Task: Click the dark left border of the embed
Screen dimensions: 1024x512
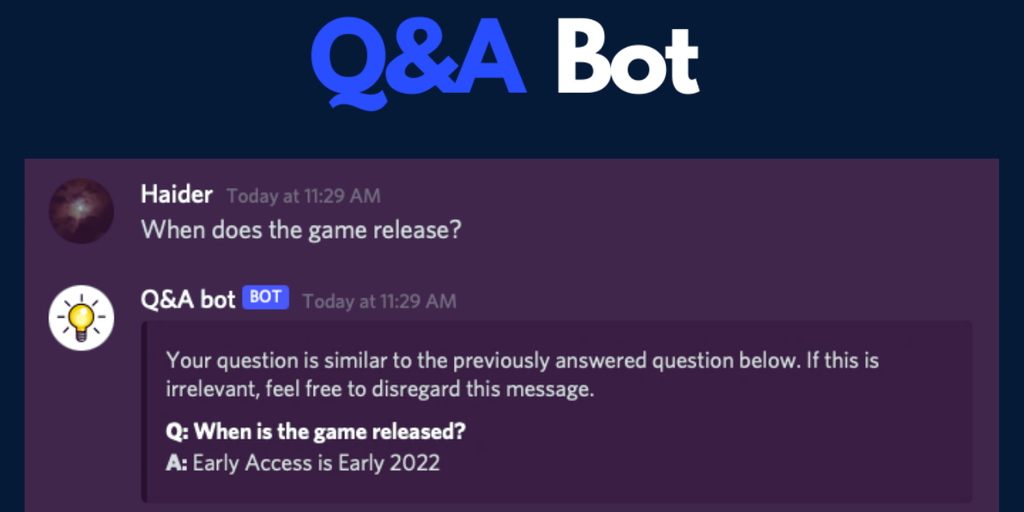Action: pyautogui.click(x=145, y=411)
